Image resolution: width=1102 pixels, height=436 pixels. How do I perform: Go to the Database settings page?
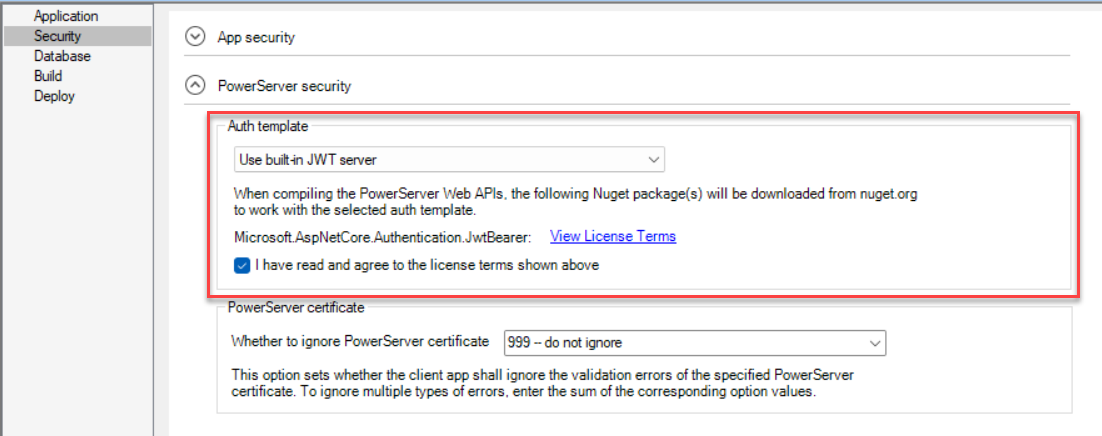62,56
